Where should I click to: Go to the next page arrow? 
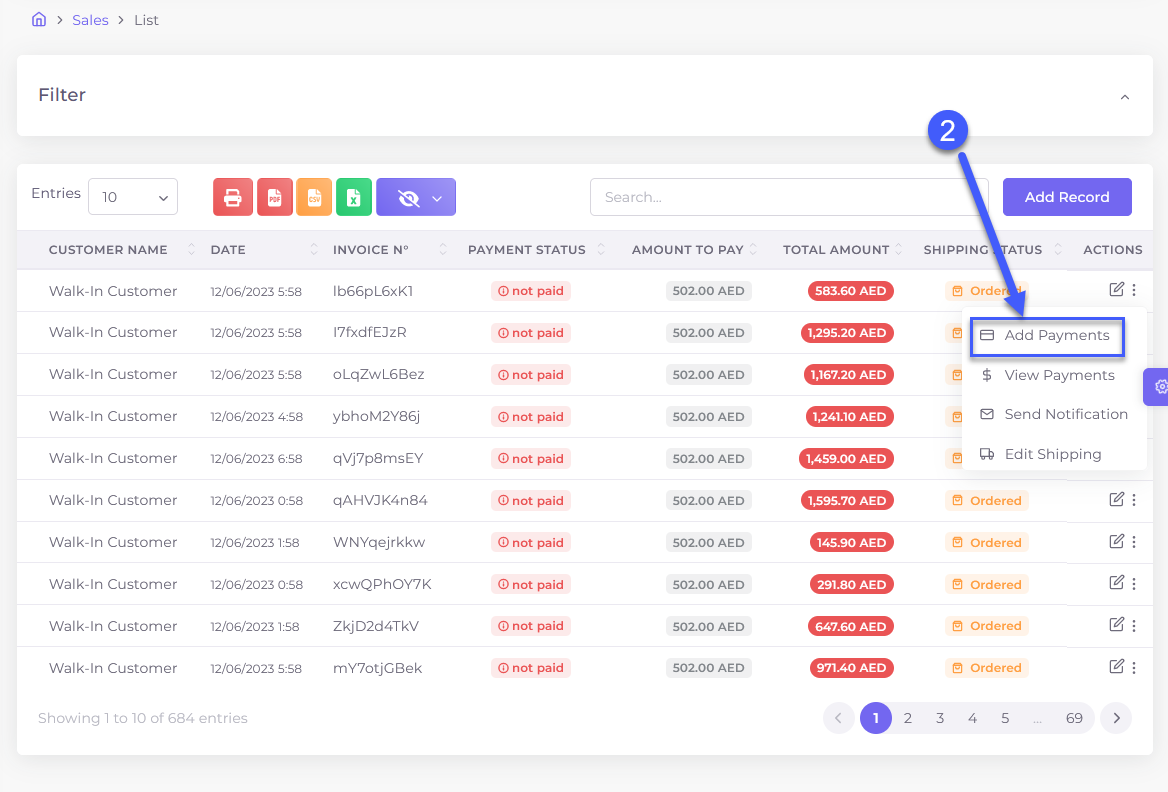1116,718
